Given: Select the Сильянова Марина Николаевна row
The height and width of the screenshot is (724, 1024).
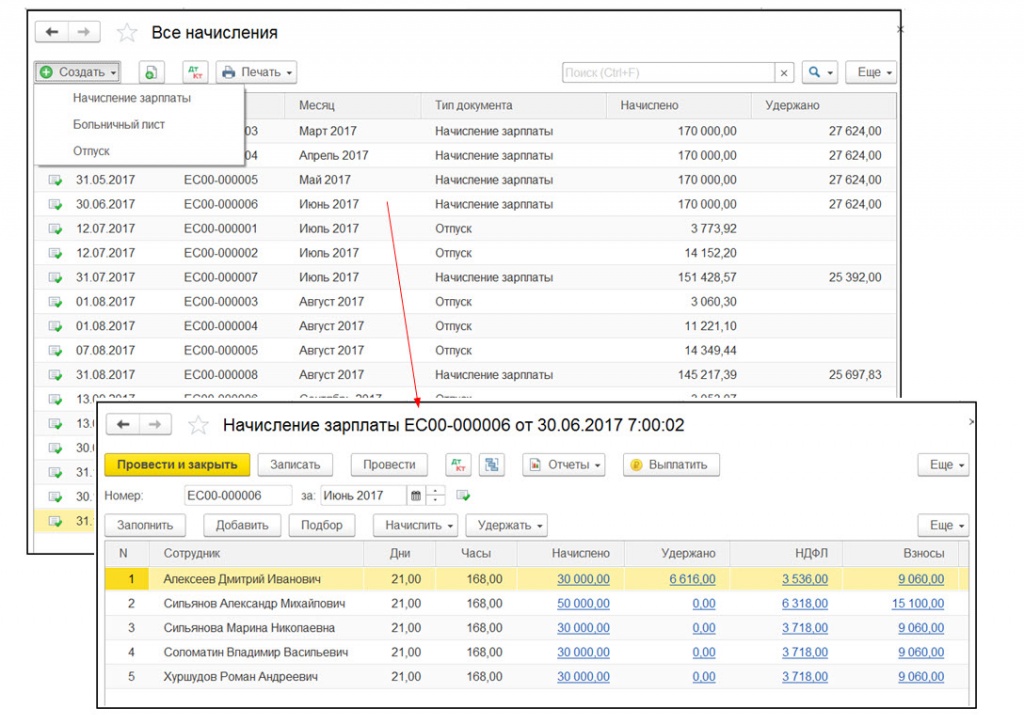Looking at the screenshot, I should click(x=536, y=628).
